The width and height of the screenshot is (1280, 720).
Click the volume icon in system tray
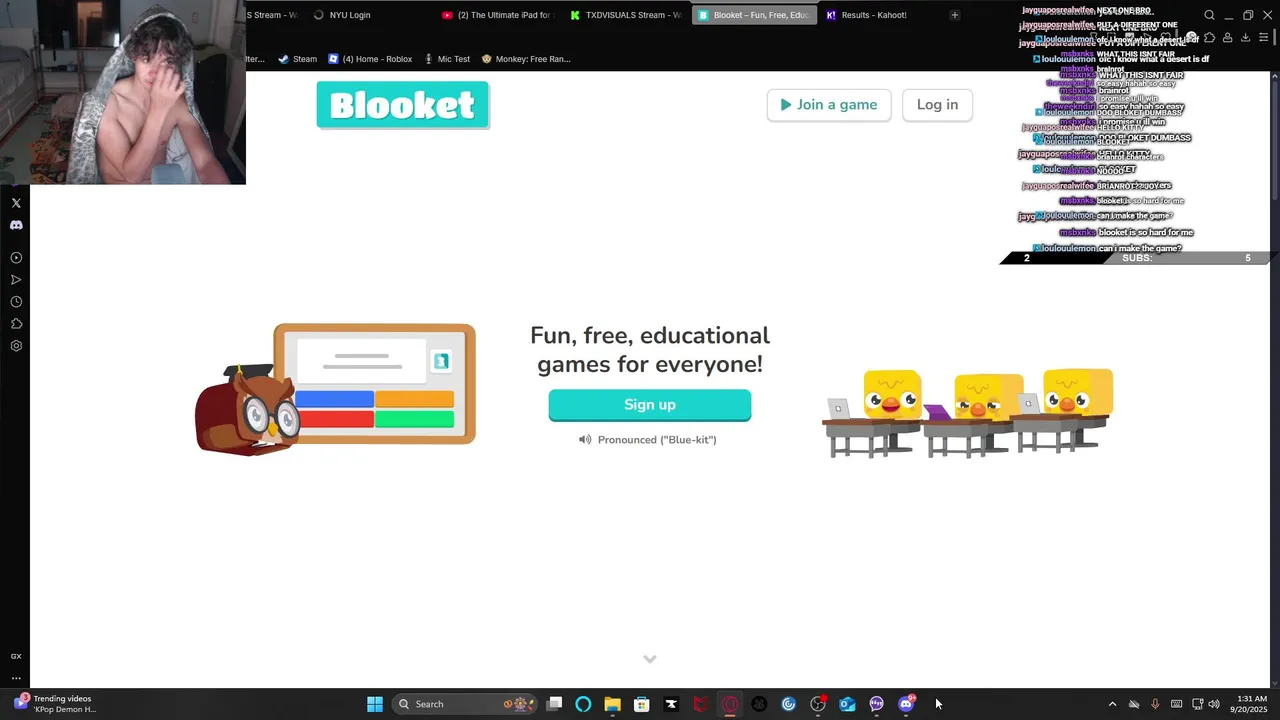tap(1214, 704)
